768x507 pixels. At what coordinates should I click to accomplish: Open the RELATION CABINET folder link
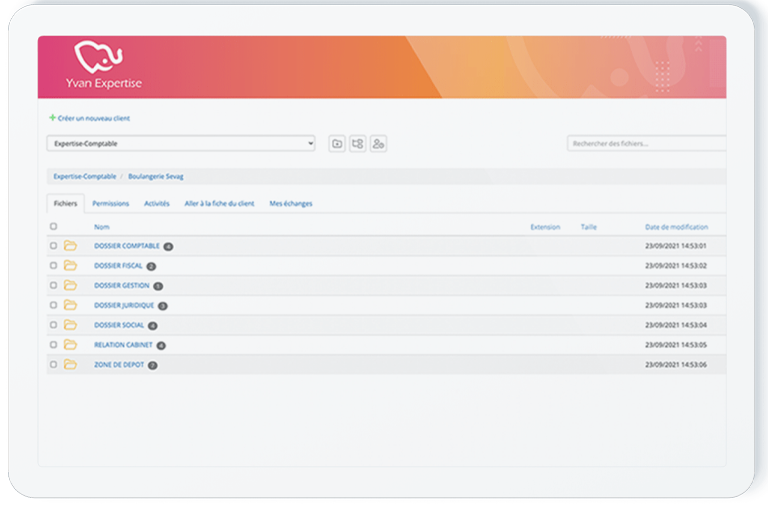coord(123,344)
